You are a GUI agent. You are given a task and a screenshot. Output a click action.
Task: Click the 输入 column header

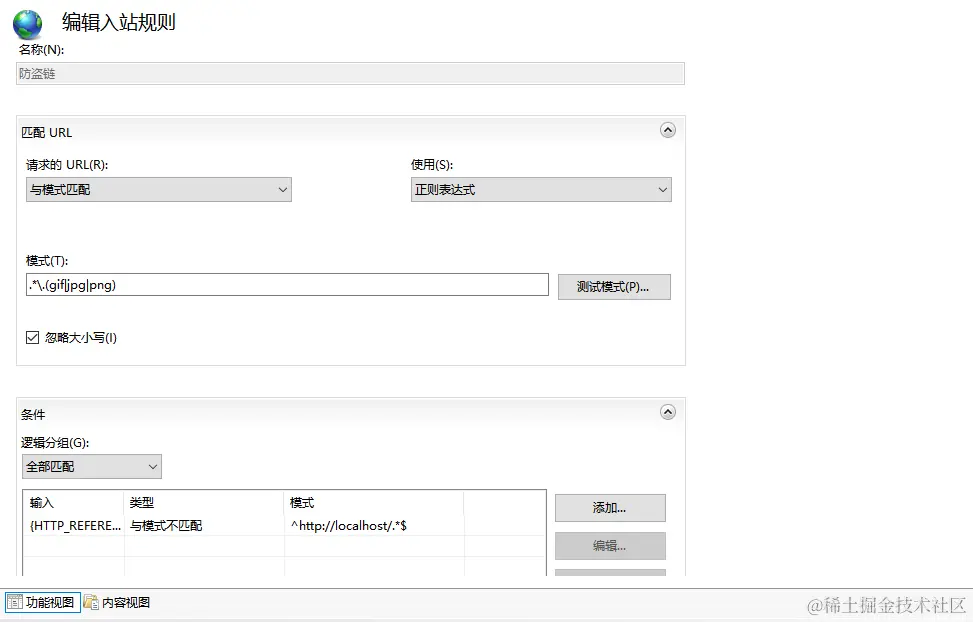point(73,503)
